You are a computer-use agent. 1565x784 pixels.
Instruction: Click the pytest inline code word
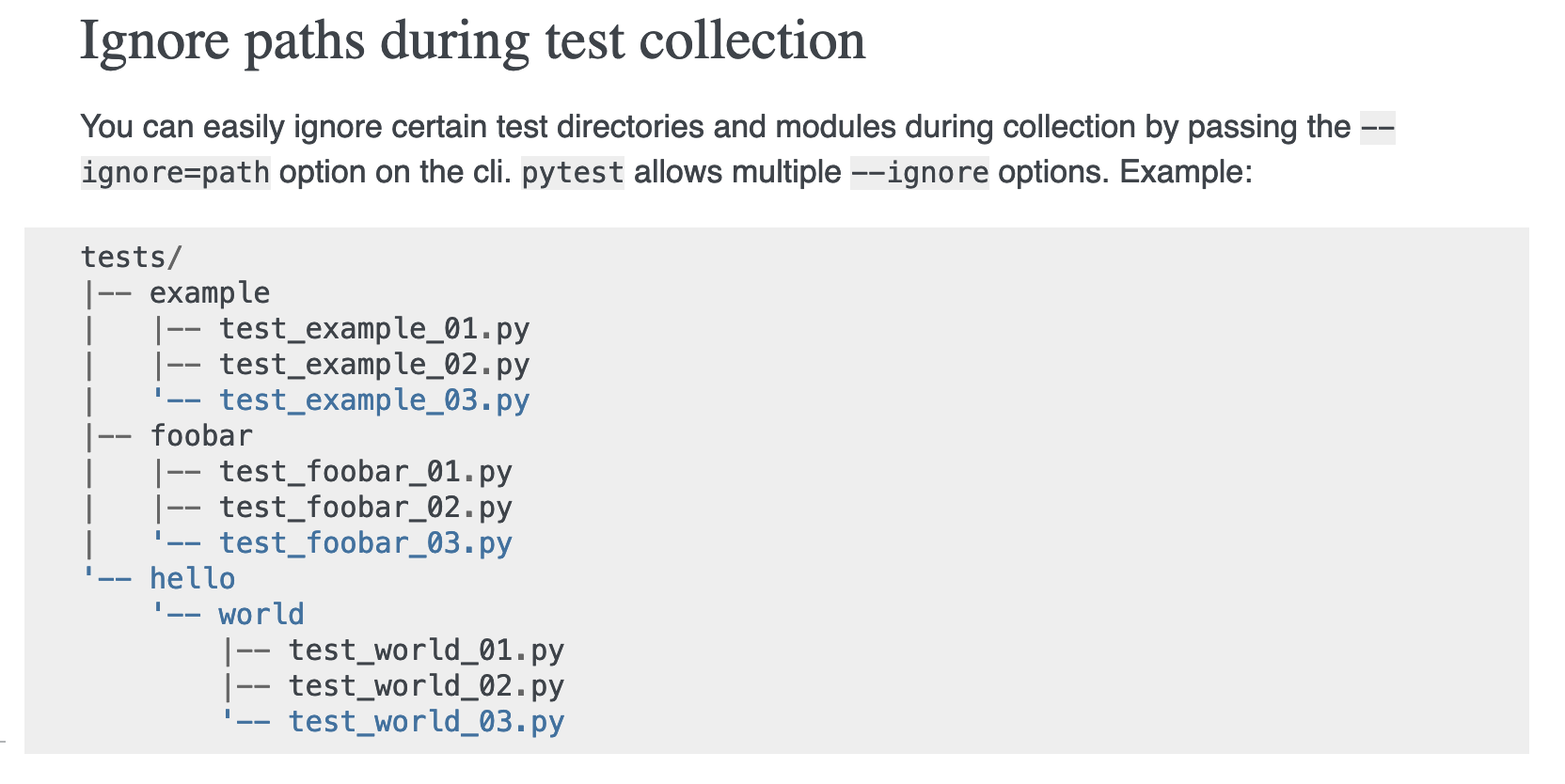pos(573,173)
